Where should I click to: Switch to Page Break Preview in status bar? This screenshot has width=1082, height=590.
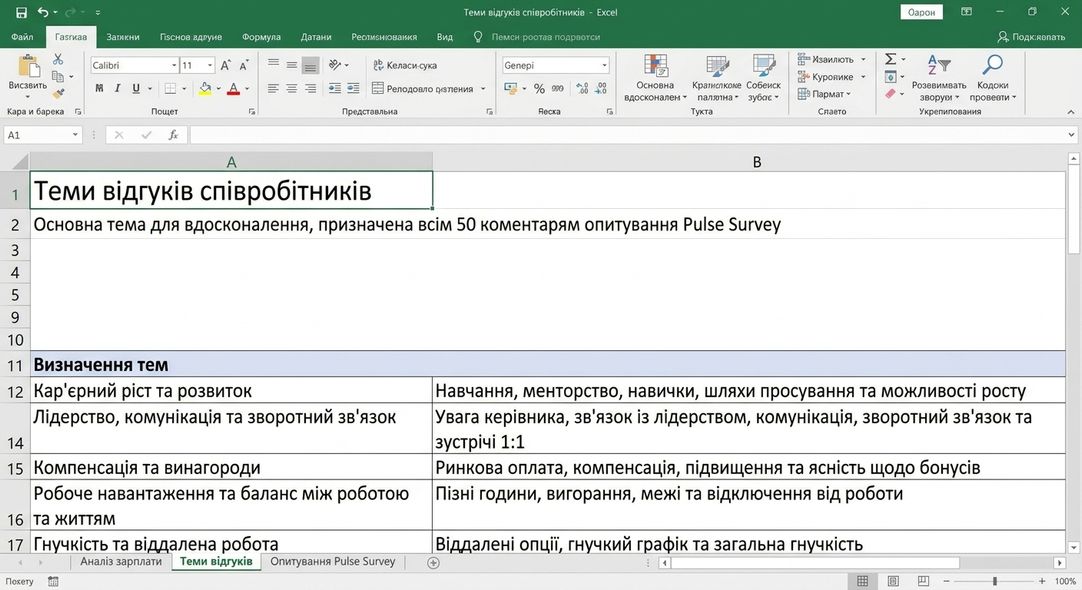click(x=923, y=581)
